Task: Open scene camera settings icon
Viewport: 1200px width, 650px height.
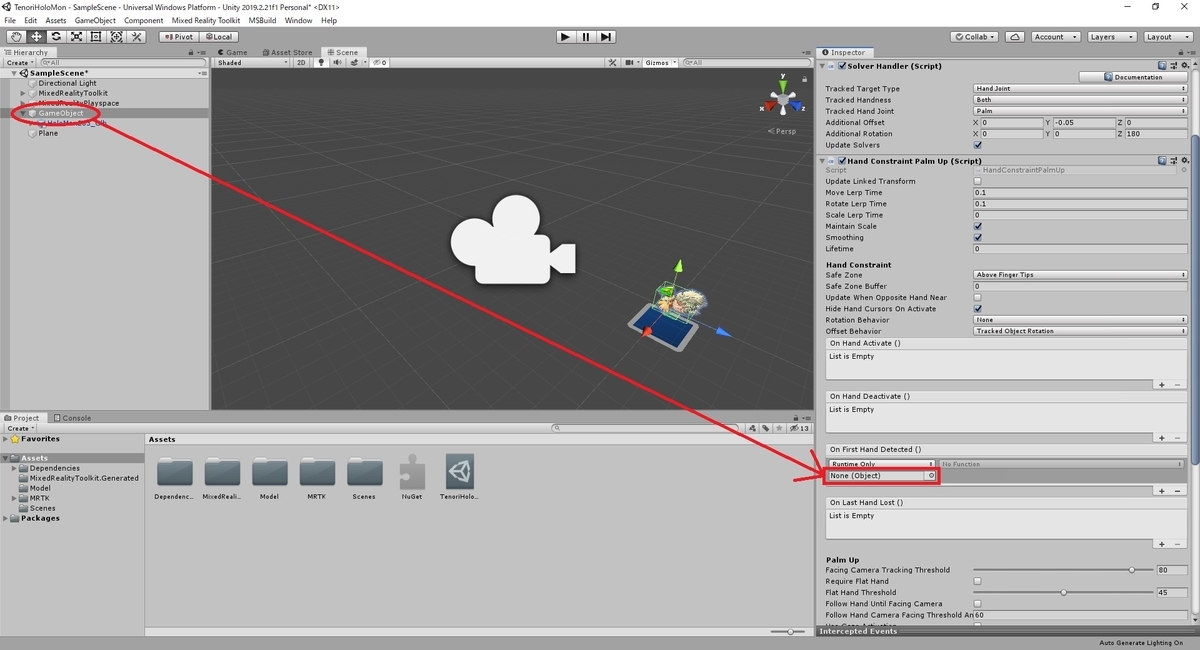Action: pyautogui.click(x=630, y=62)
